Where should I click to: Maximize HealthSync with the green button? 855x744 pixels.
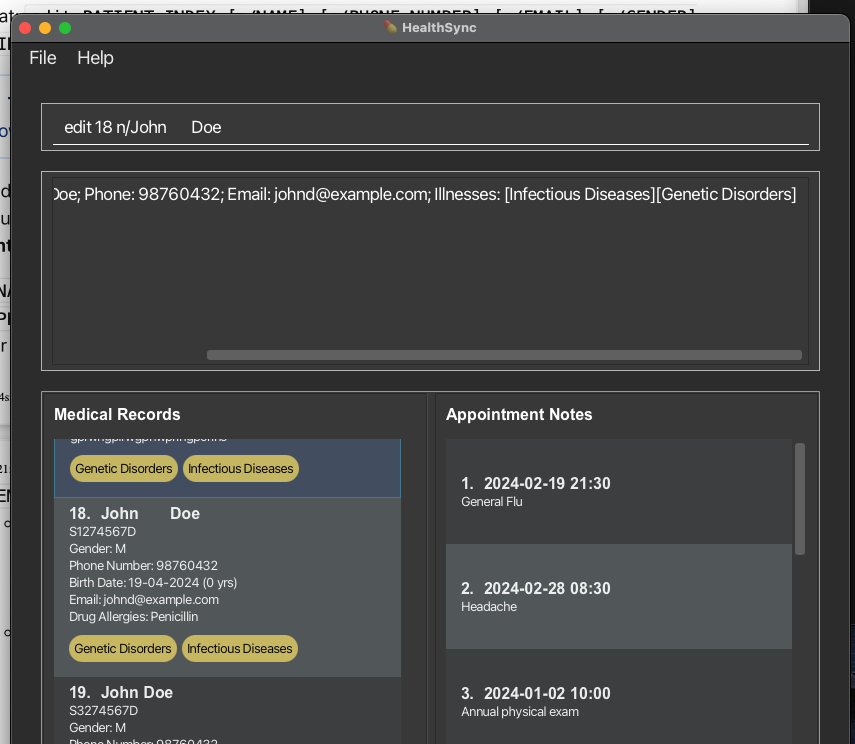65,28
